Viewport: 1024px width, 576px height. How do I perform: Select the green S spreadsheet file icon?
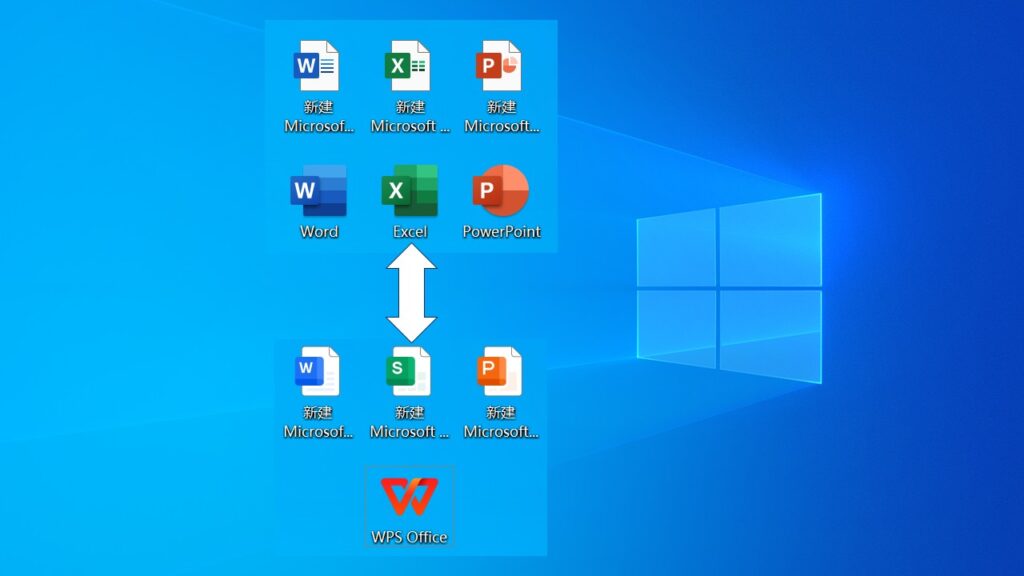coord(408,372)
